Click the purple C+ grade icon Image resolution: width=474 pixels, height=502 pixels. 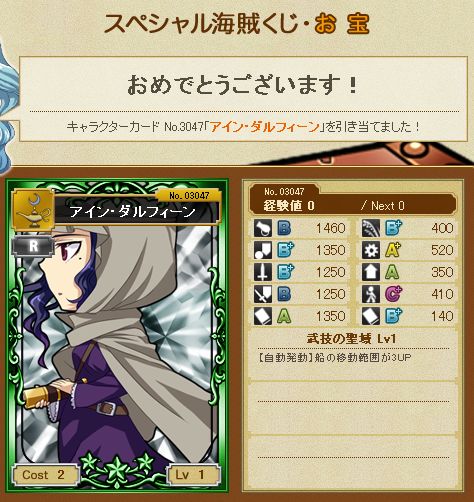point(394,294)
